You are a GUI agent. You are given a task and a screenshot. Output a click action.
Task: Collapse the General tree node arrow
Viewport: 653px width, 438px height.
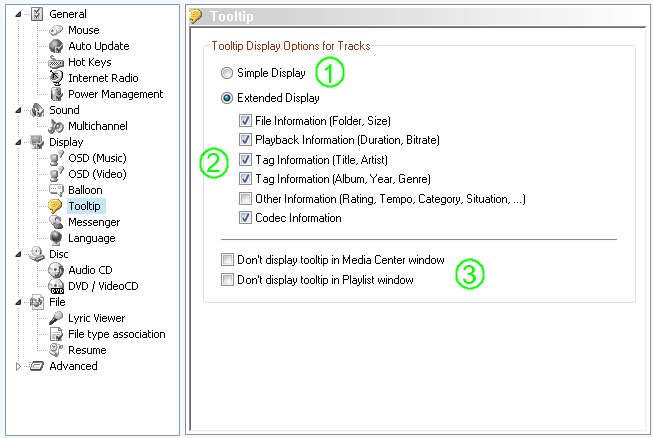[18, 15]
